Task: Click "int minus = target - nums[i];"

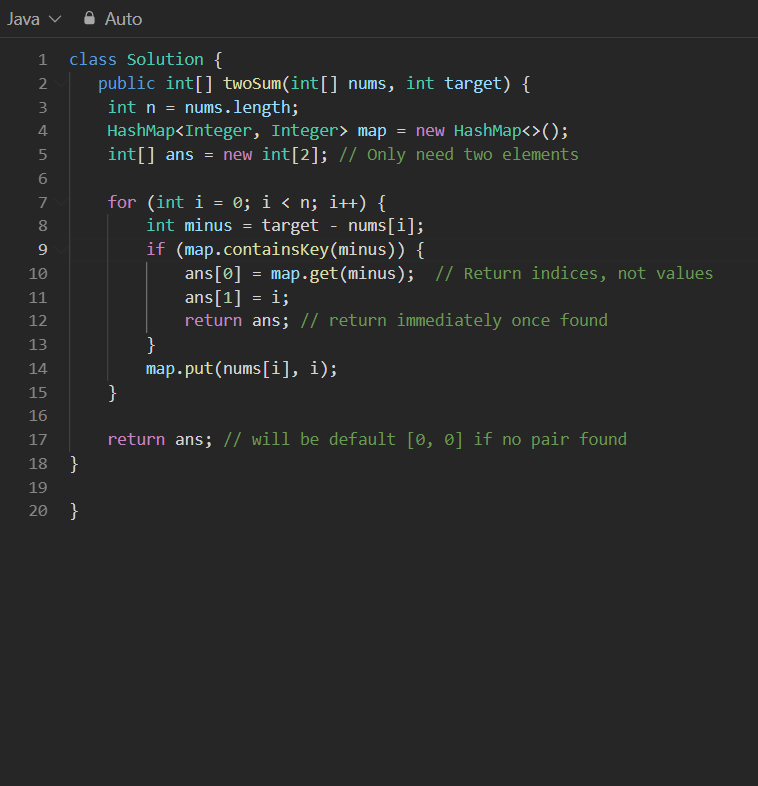Action: point(285,226)
